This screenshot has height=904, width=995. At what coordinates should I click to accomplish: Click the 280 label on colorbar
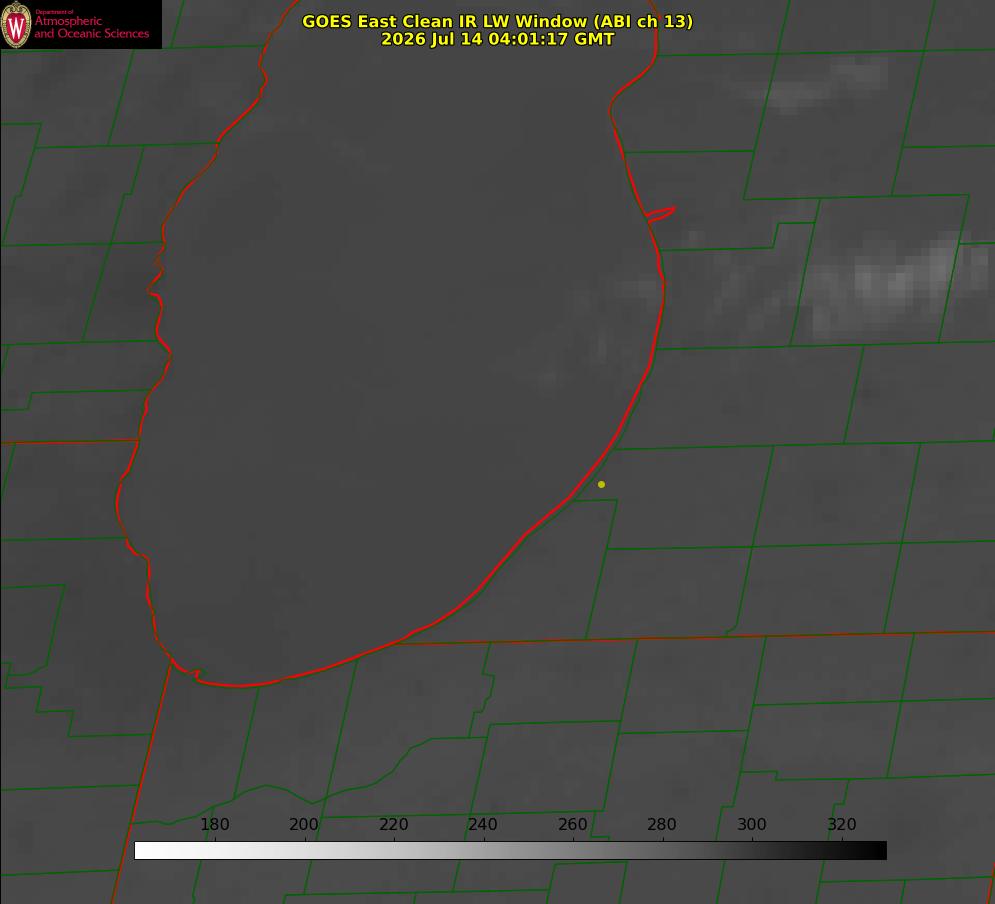(662, 824)
